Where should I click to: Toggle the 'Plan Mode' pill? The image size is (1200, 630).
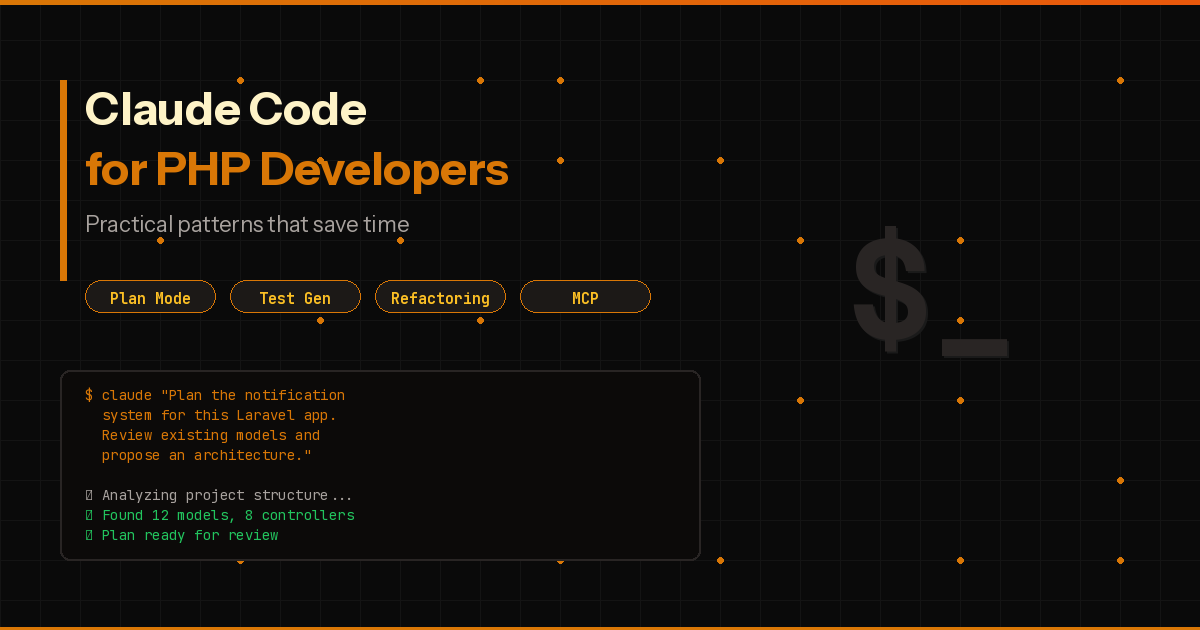[150, 296]
